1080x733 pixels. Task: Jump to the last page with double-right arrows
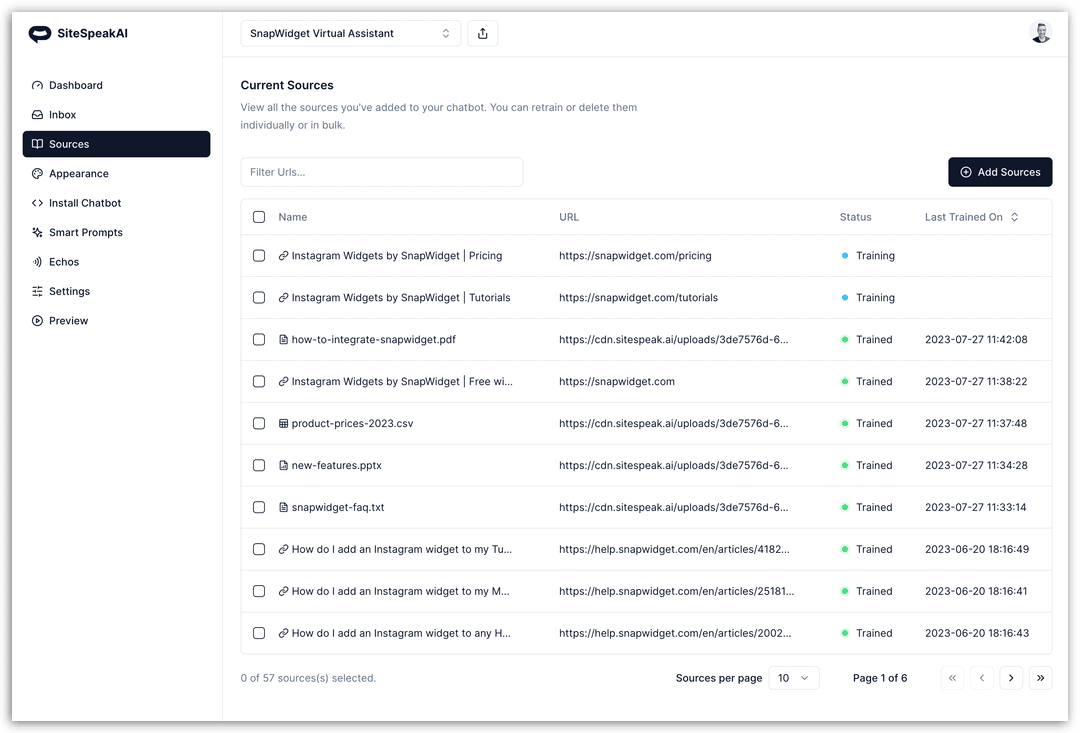pos(1041,678)
